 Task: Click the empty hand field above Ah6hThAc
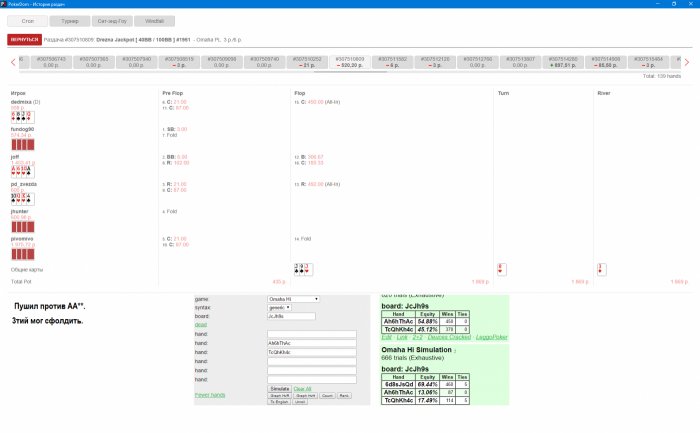coord(312,334)
